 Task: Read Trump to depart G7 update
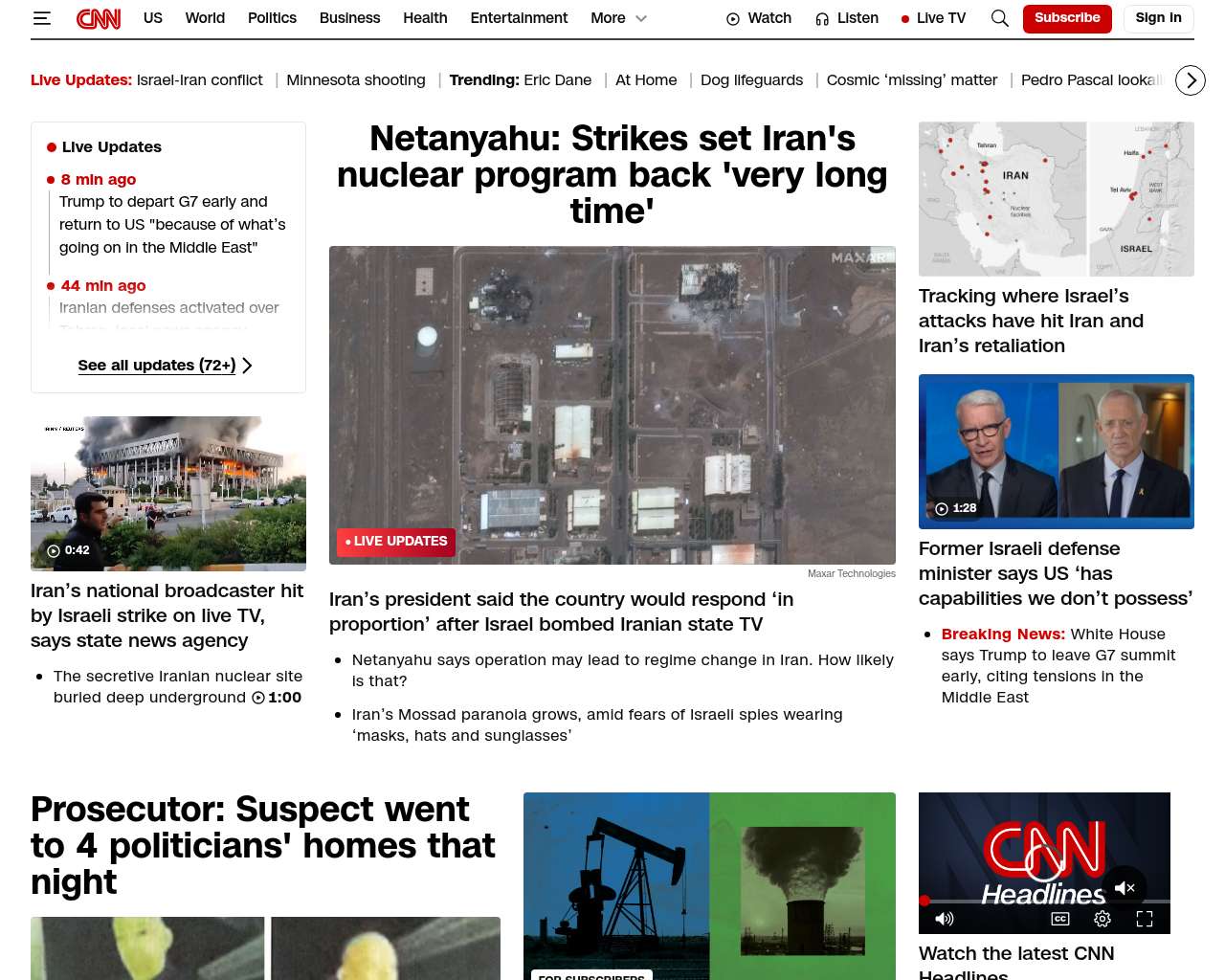(x=172, y=225)
